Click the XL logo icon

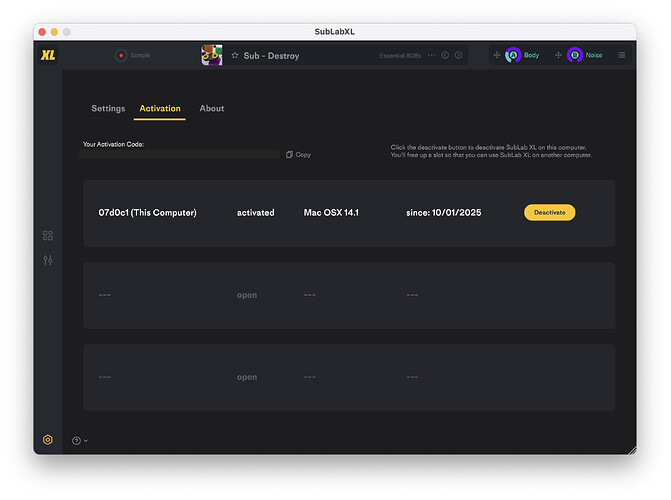click(48, 55)
